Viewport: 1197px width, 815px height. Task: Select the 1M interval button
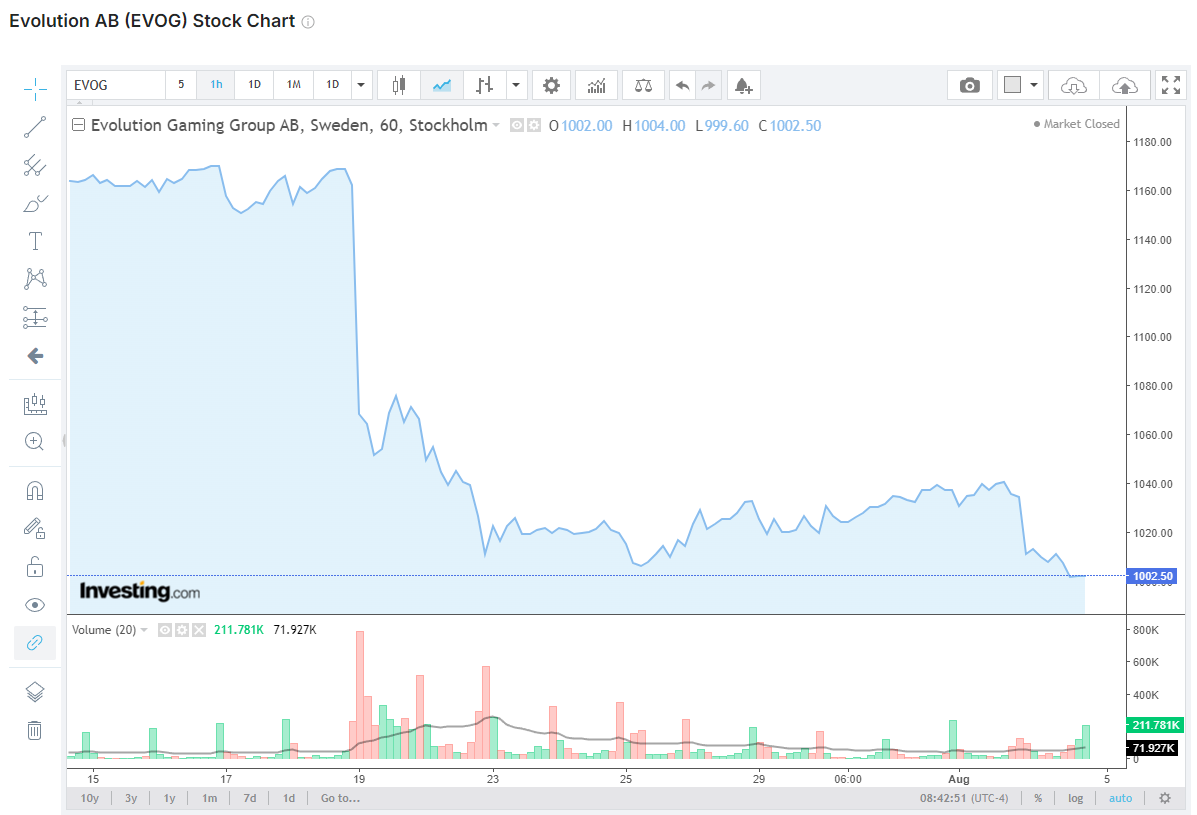click(x=294, y=85)
